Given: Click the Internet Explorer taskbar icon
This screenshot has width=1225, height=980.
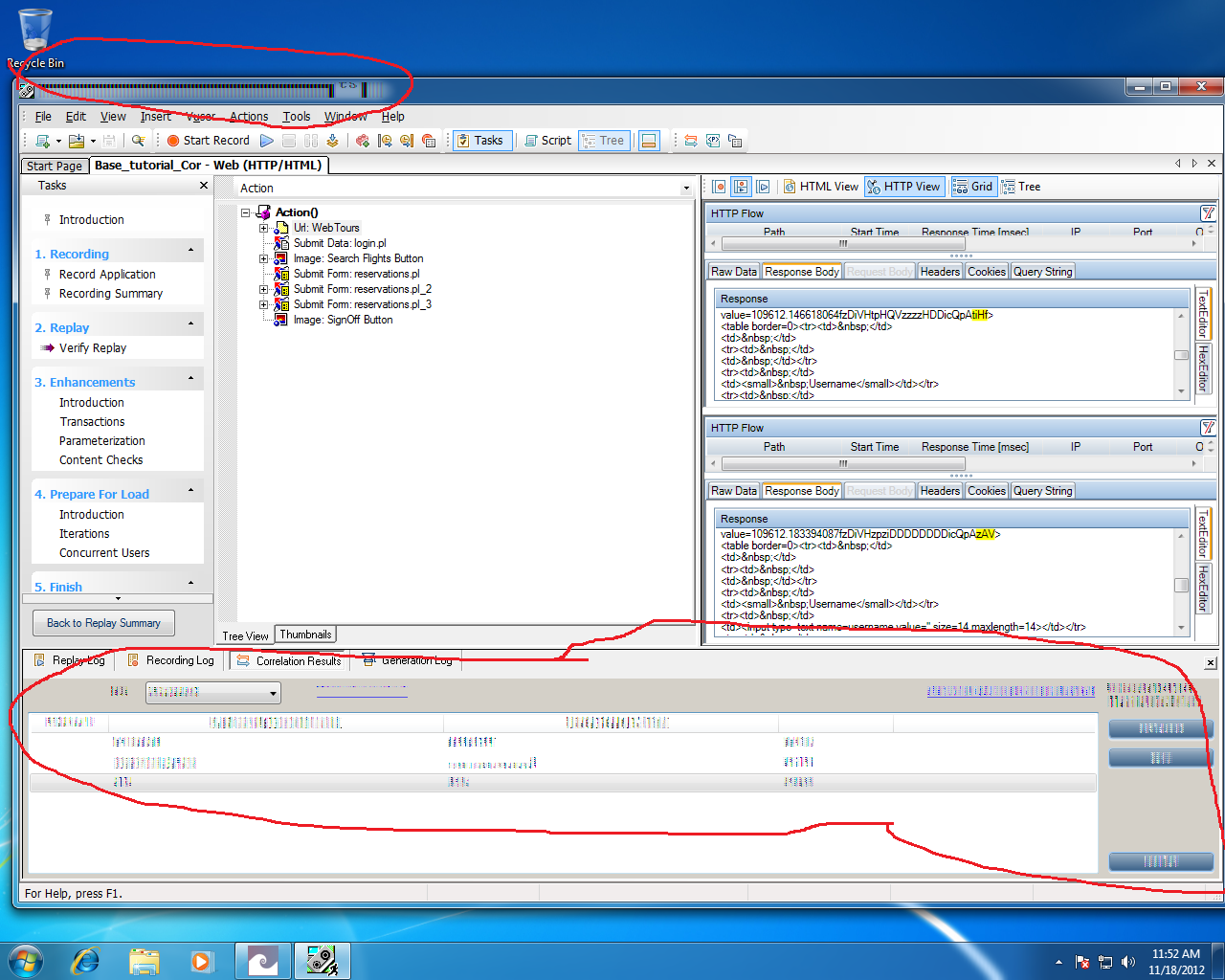Looking at the screenshot, I should pos(85,960).
